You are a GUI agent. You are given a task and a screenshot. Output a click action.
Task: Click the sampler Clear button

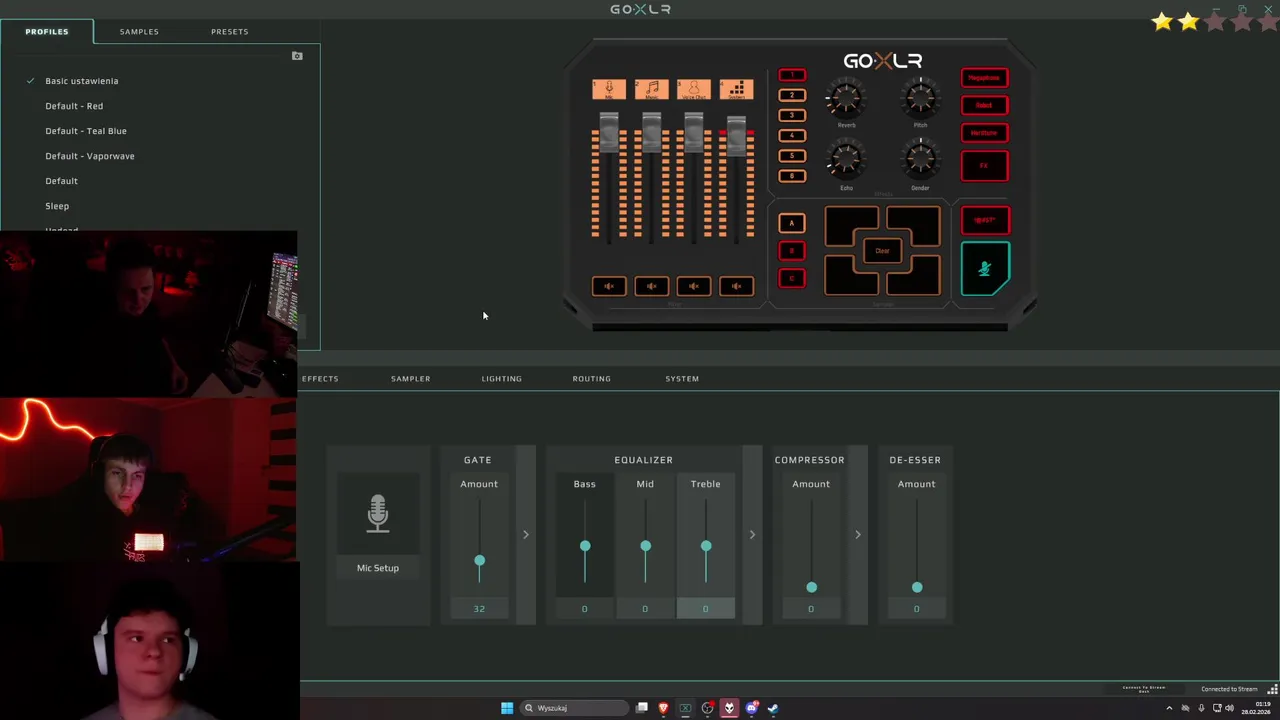point(882,251)
